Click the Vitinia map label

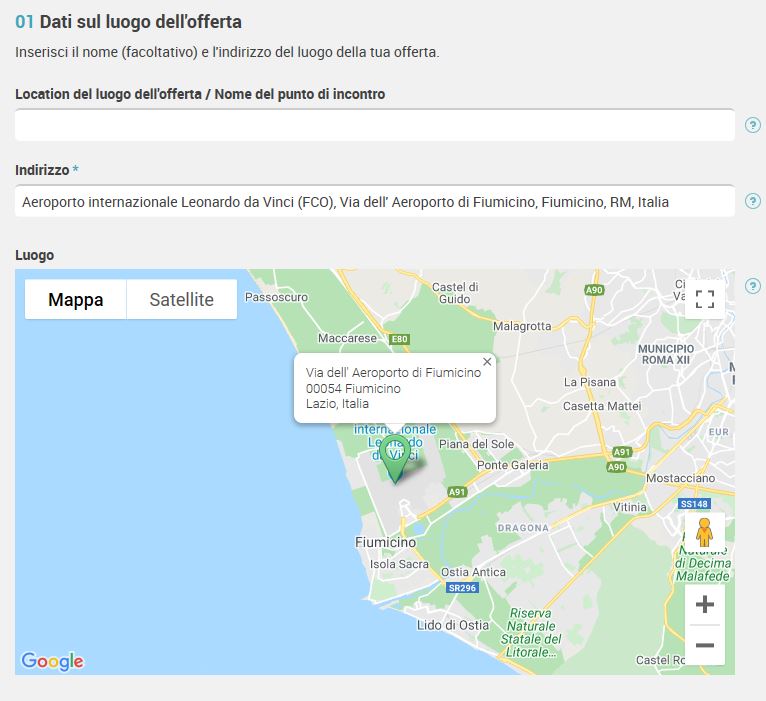[630, 507]
